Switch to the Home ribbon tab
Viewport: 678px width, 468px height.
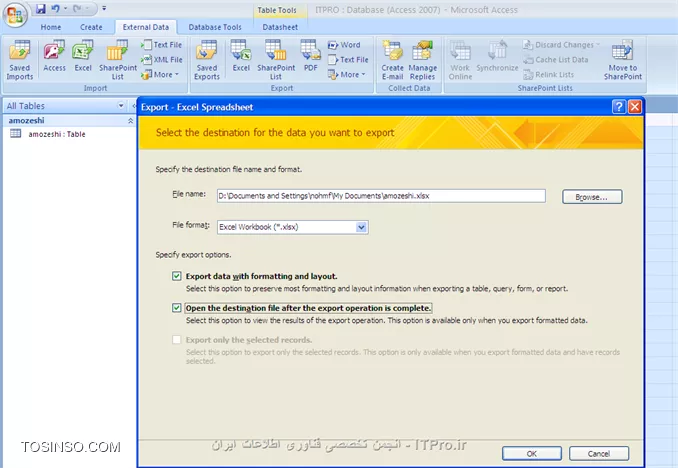[x=51, y=27]
